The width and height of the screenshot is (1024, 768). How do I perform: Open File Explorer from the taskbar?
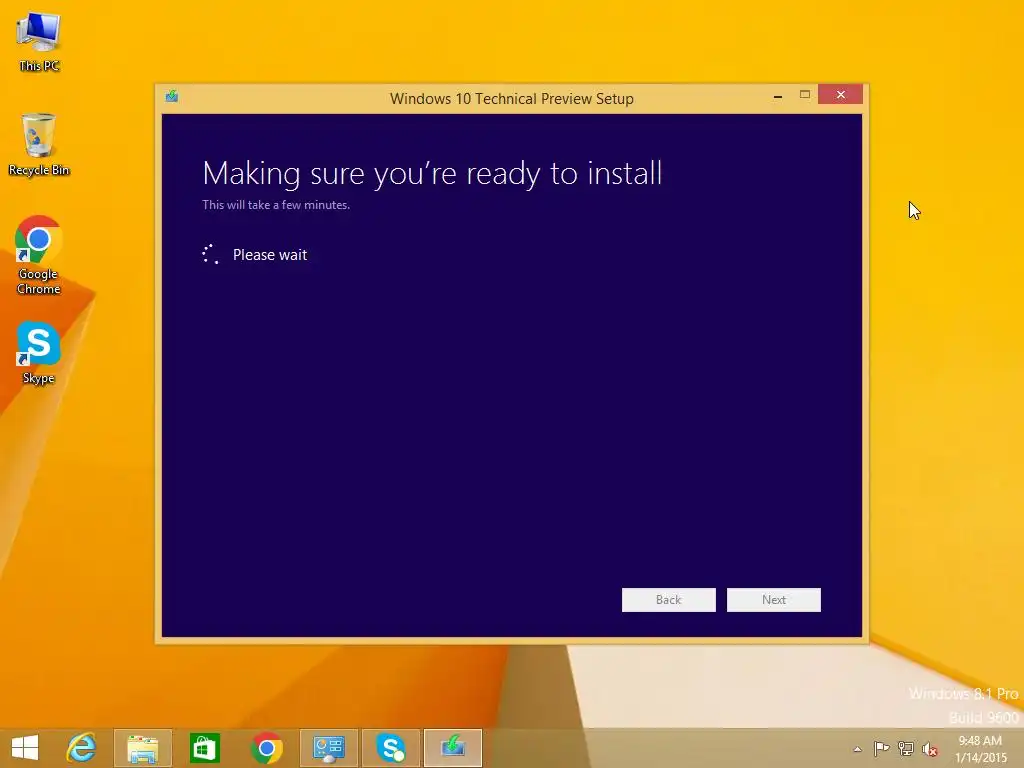pos(143,748)
